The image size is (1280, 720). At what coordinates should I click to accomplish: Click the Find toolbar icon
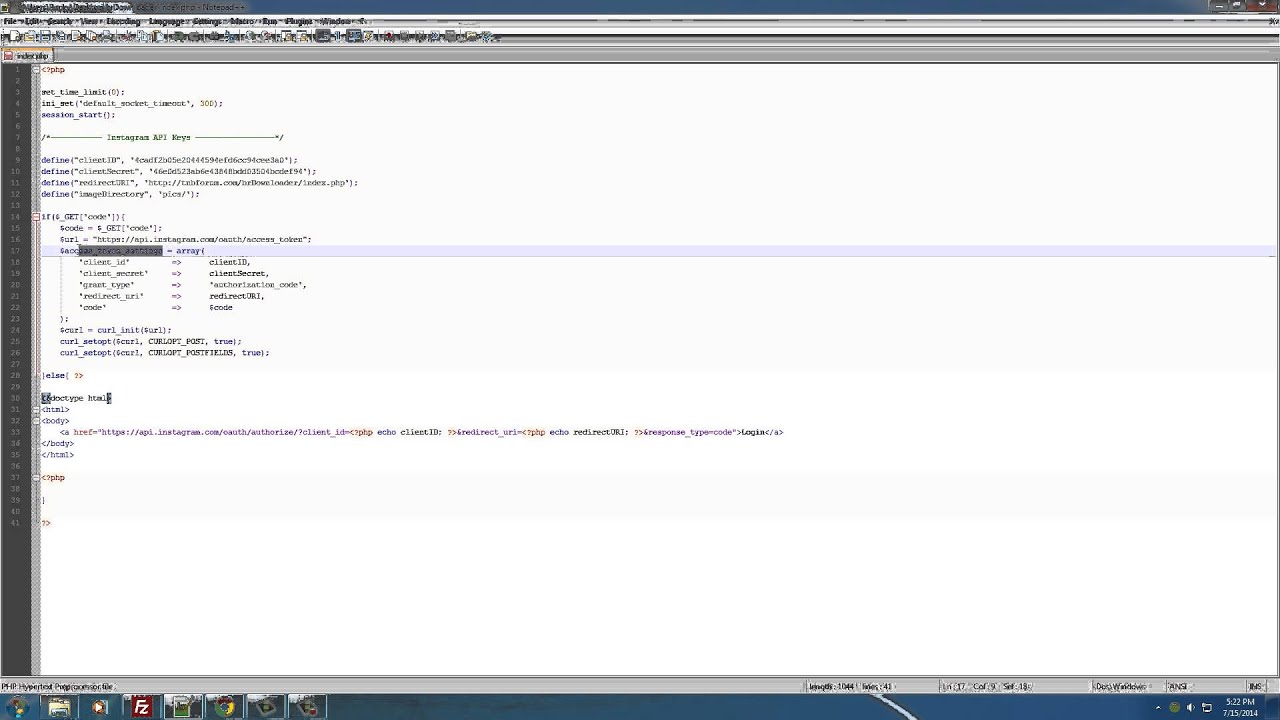(x=214, y=36)
